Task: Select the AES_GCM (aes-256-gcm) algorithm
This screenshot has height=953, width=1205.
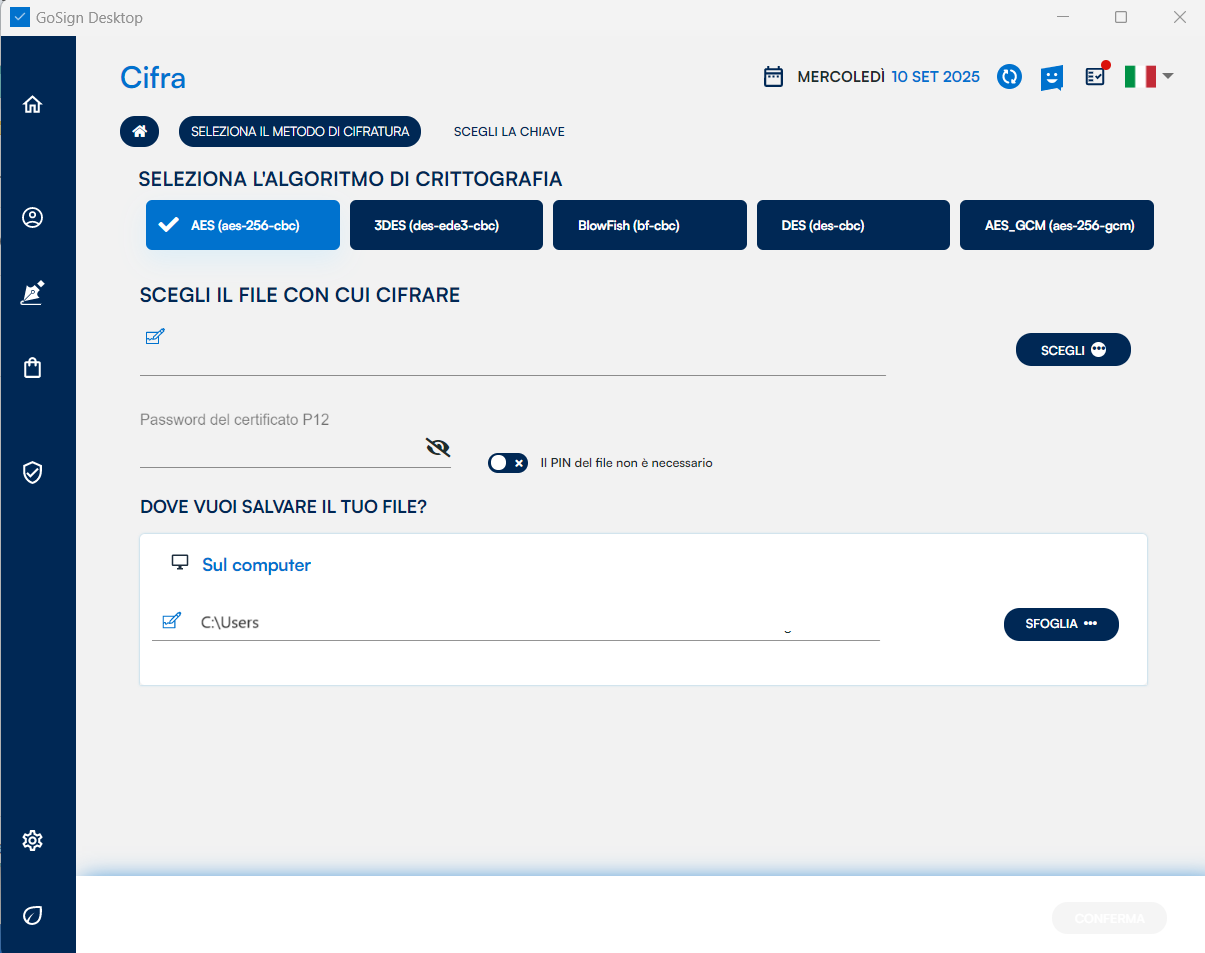Action: (x=1056, y=225)
